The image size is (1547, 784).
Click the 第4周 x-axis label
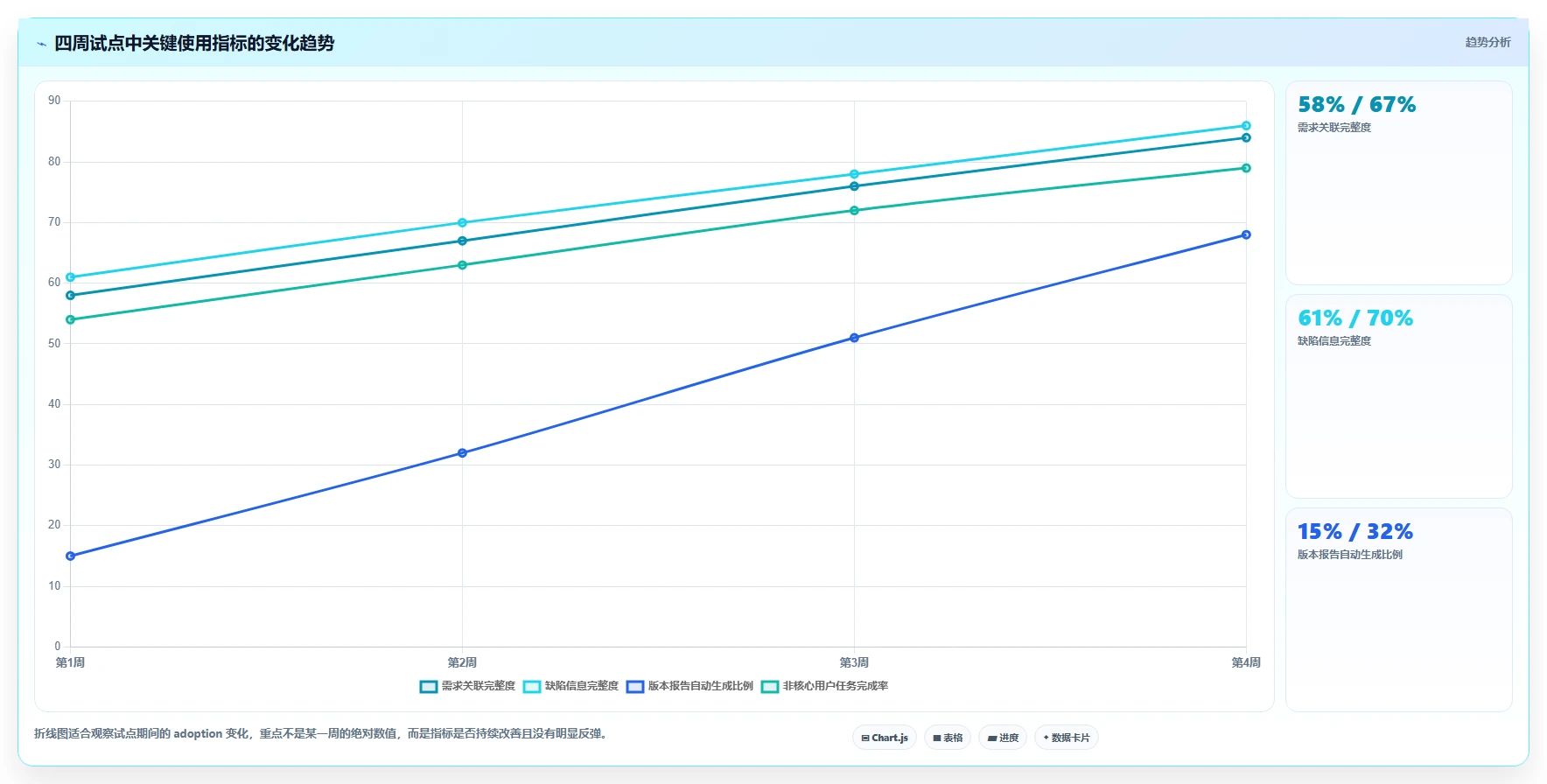click(1246, 663)
